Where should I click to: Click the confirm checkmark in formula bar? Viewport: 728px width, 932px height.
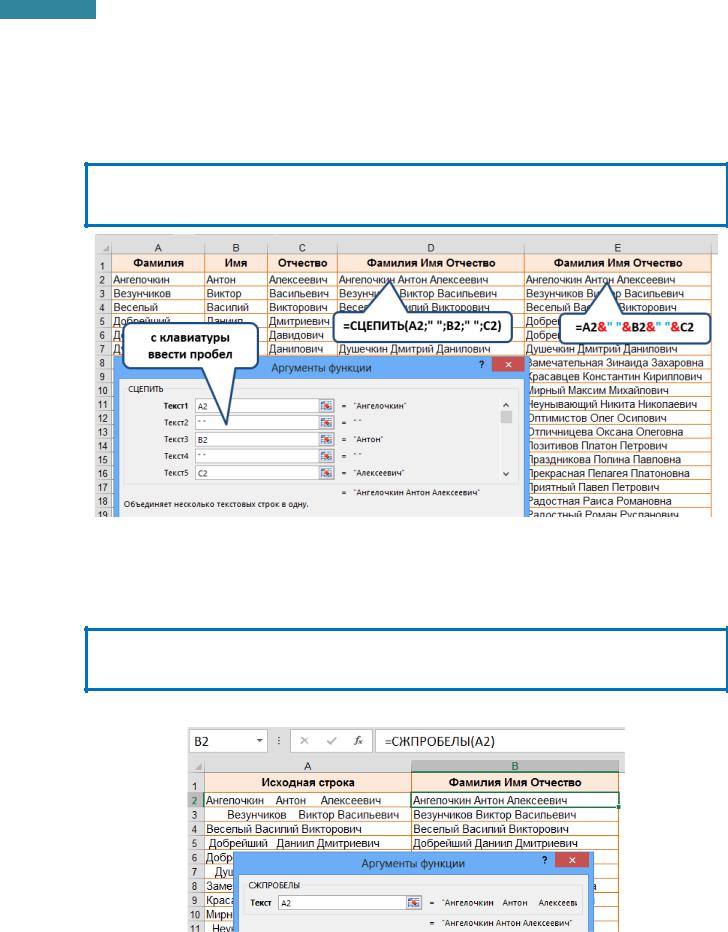click(x=332, y=741)
